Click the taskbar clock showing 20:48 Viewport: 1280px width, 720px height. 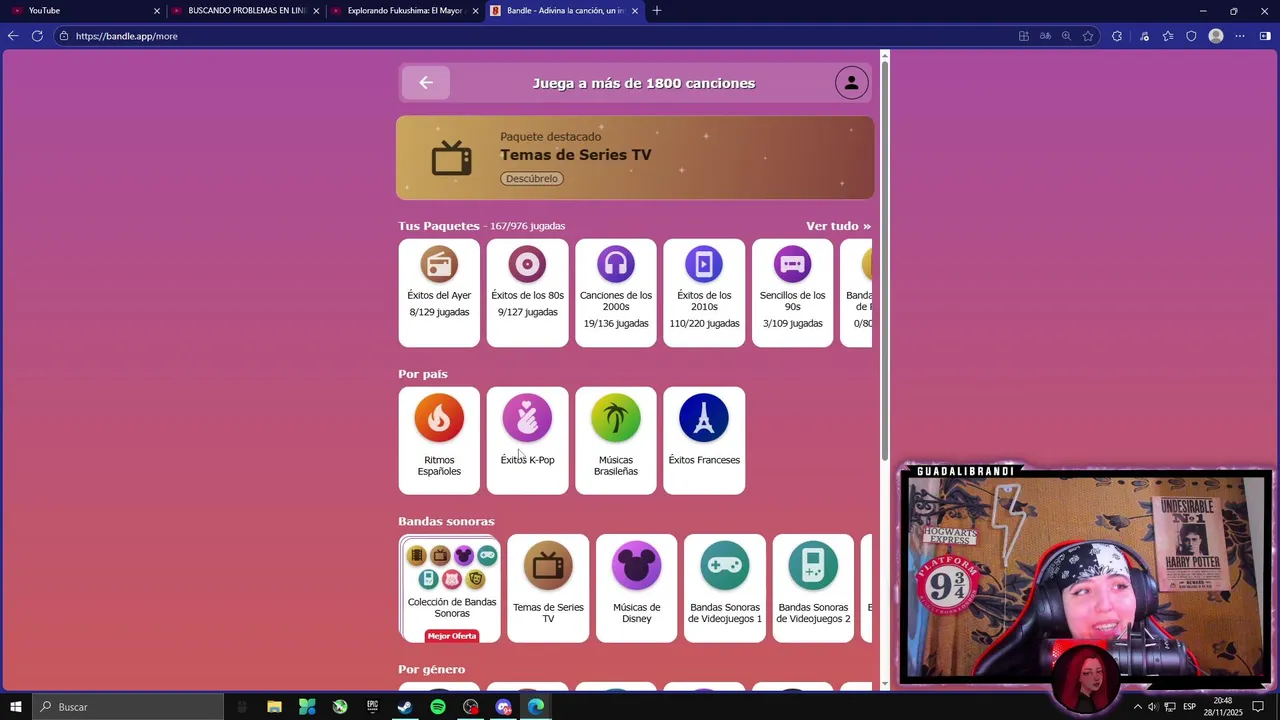(x=1222, y=707)
